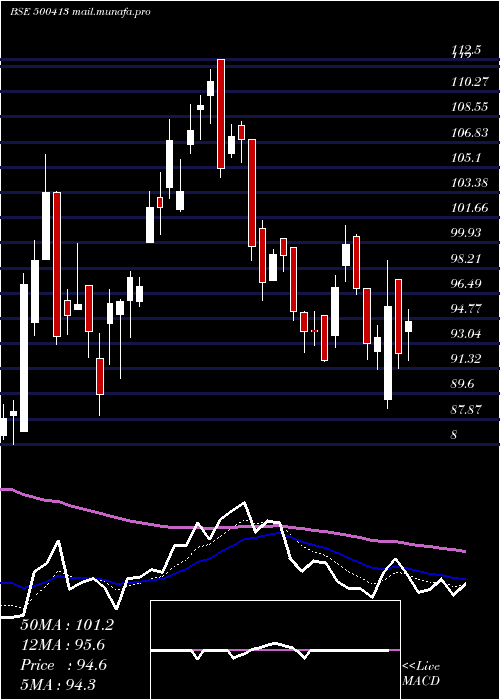This screenshot has width=500, height=700.
Task: Click the '5MA : 94.3' legend entry
Action: 58,685
